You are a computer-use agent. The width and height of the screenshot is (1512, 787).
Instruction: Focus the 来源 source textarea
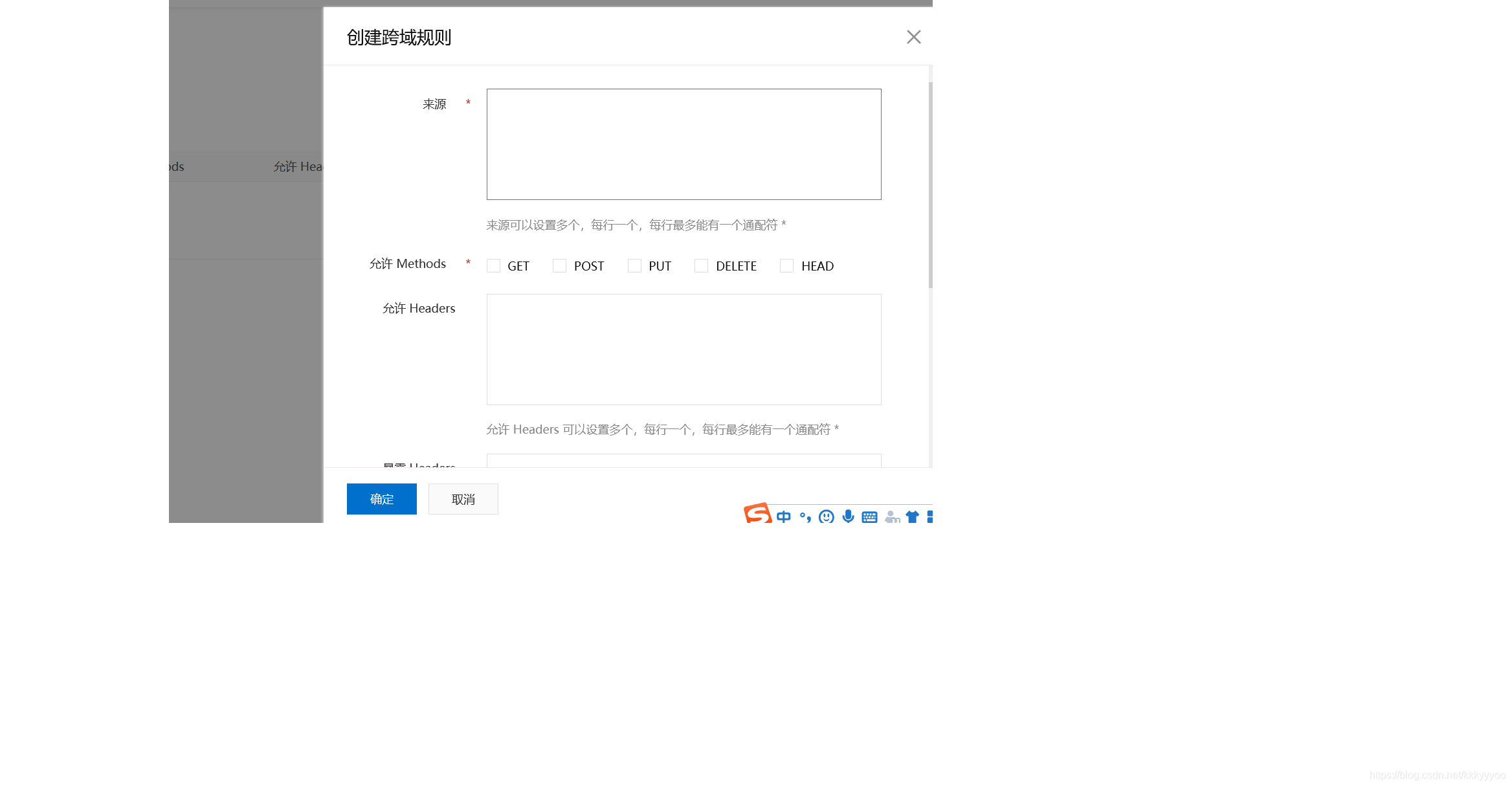[x=684, y=144]
